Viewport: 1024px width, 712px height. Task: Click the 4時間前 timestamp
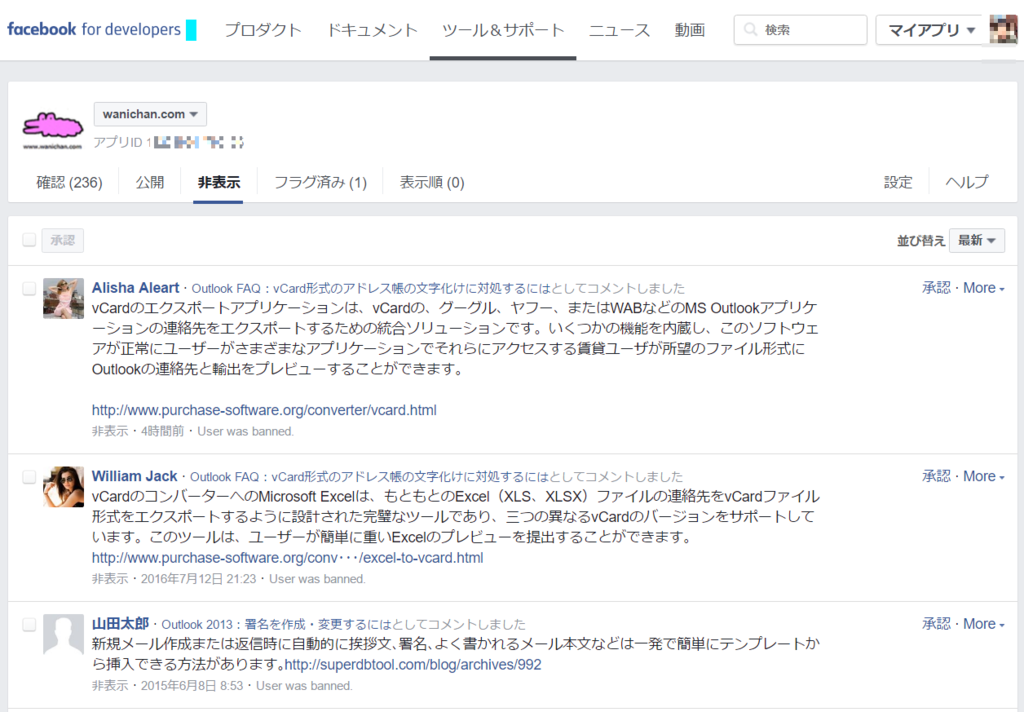[x=163, y=431]
